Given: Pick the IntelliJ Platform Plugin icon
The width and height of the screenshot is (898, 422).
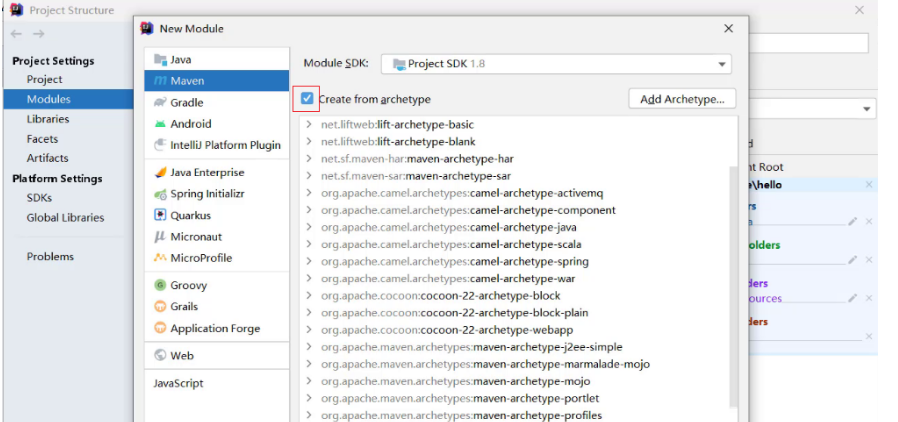Looking at the screenshot, I should coord(160,145).
